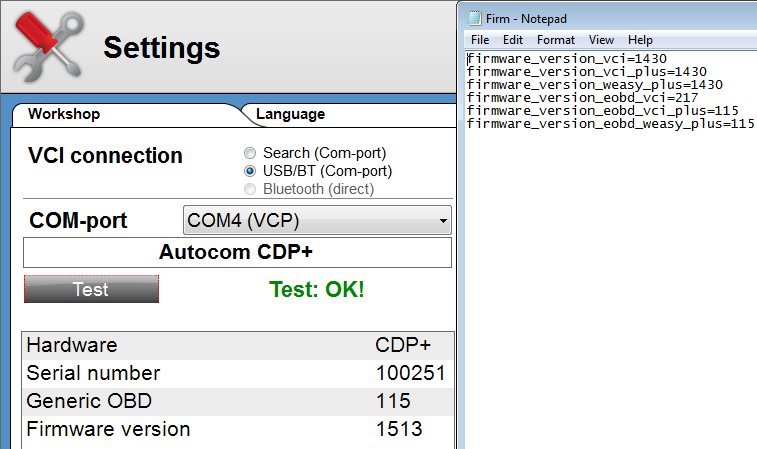The width and height of the screenshot is (757, 449).
Task: Click the Test: OK! status text
Action: [x=317, y=290]
